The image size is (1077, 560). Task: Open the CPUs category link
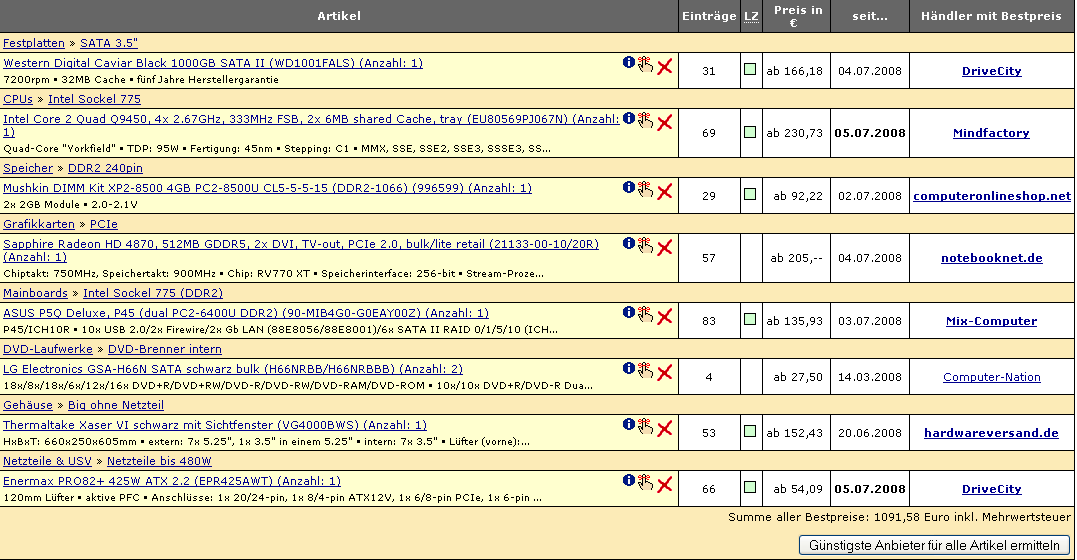tap(18, 99)
